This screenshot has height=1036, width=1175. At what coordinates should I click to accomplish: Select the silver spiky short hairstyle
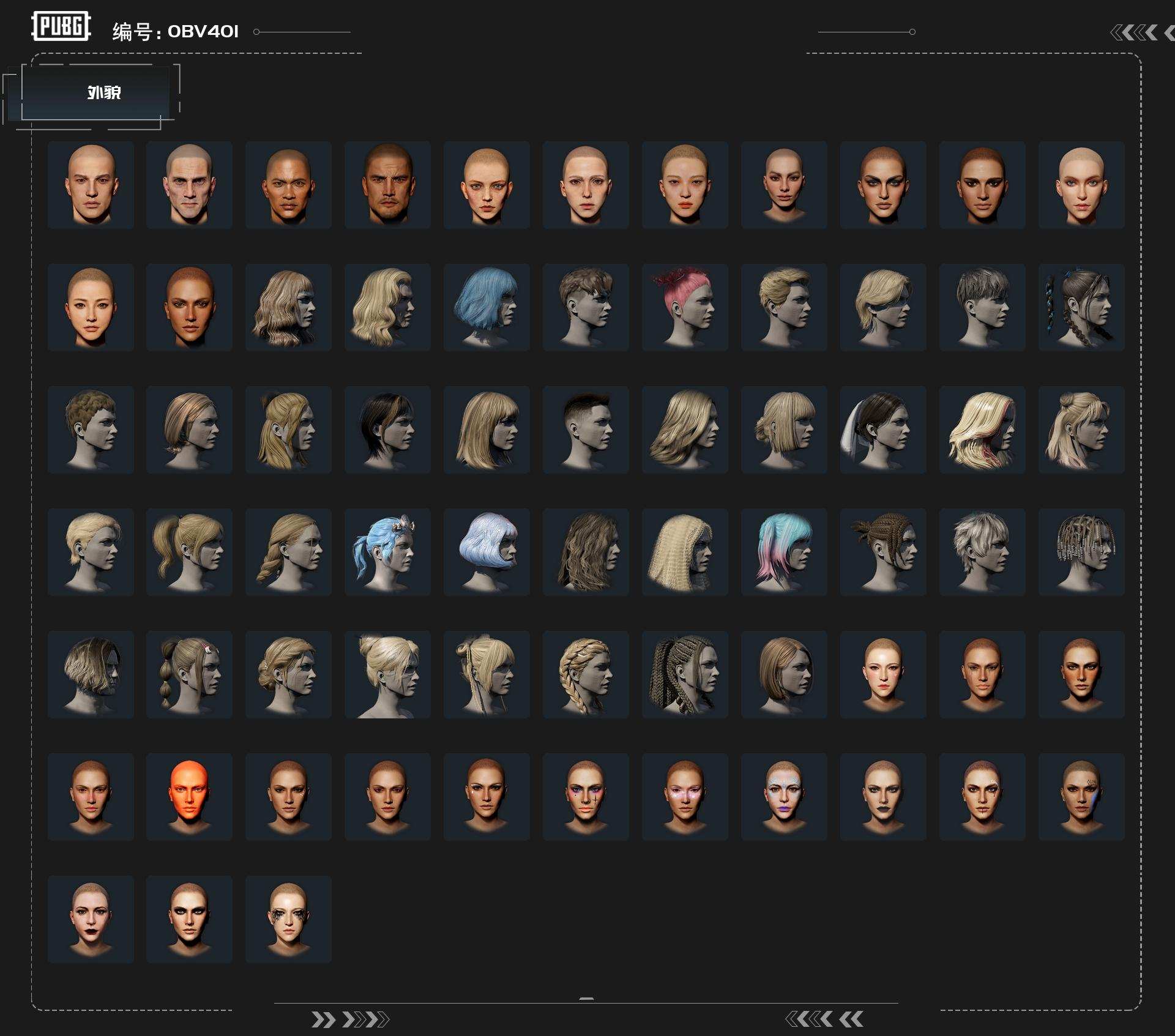coord(982,552)
